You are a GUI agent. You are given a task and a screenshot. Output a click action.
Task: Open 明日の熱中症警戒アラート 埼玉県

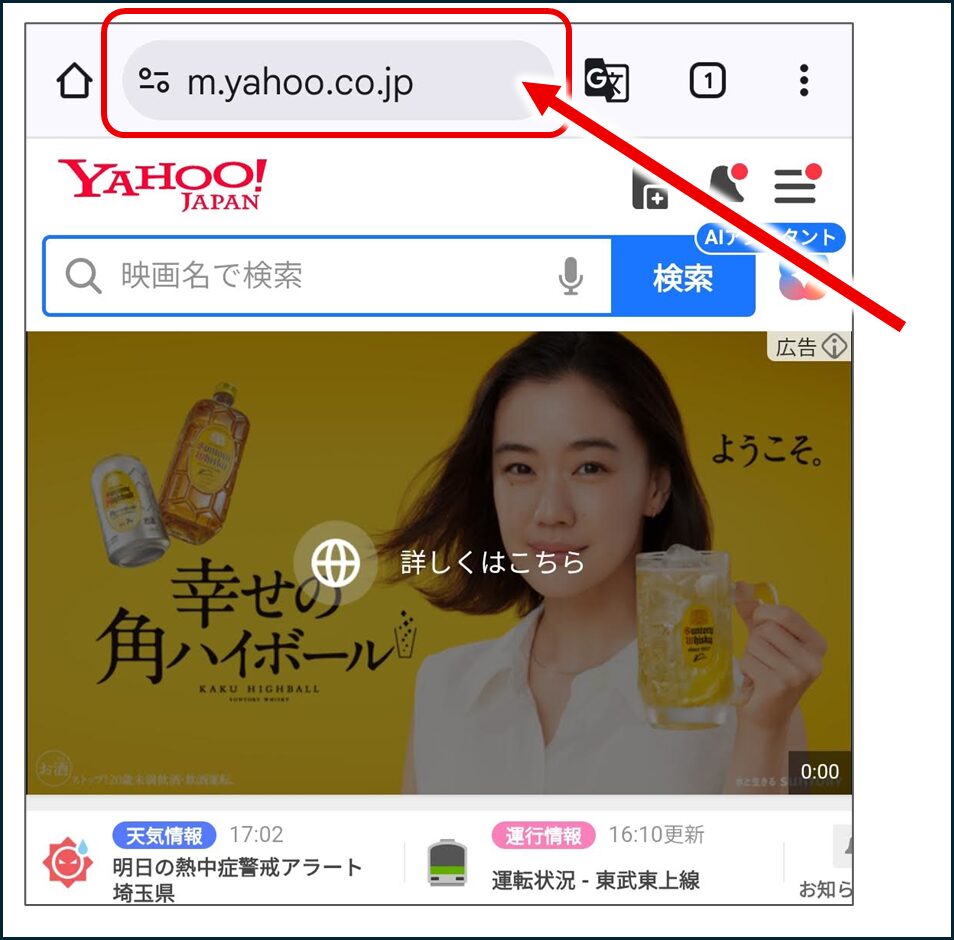[237, 879]
